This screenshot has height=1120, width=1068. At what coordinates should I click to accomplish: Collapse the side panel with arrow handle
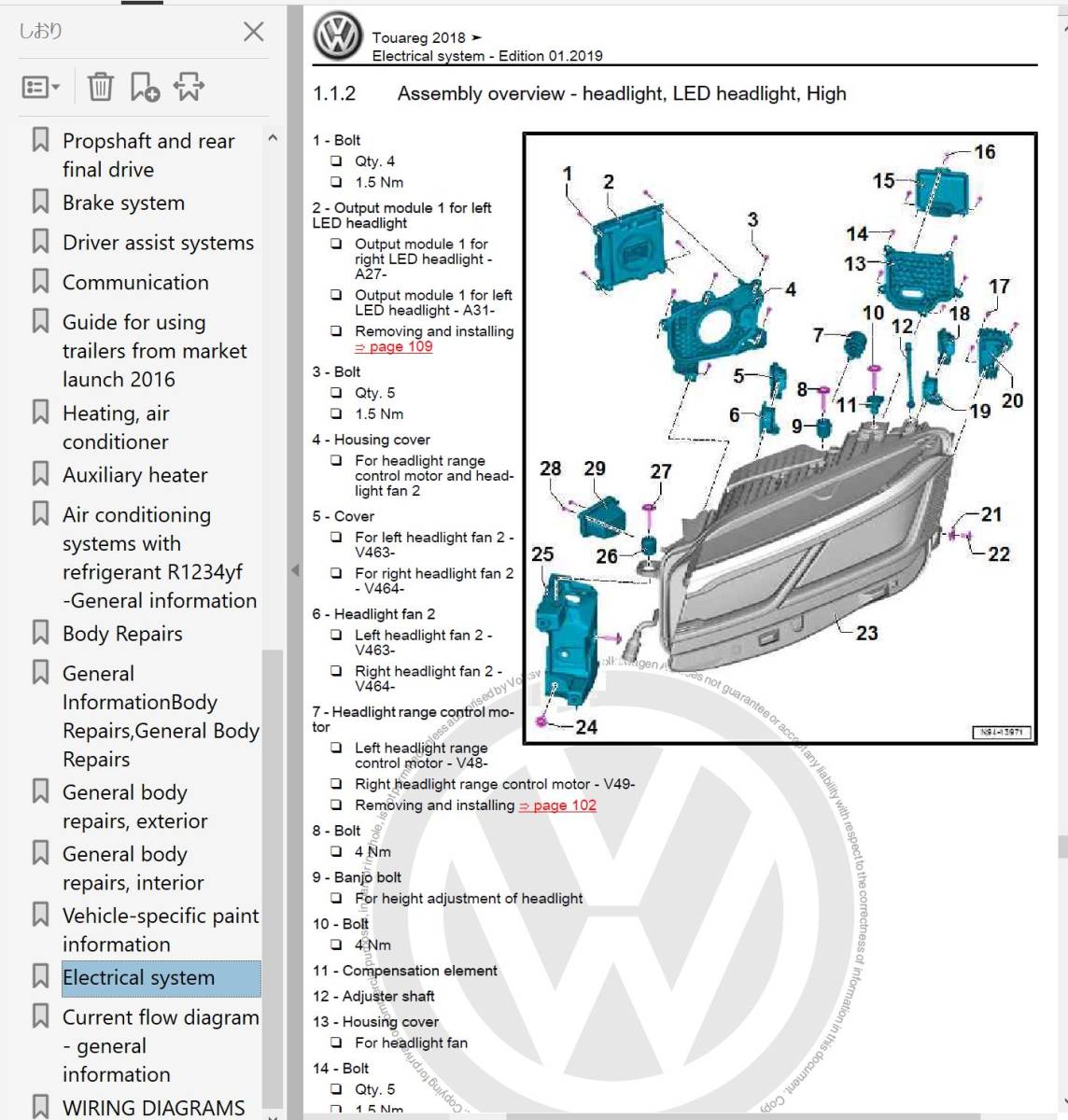(x=295, y=569)
